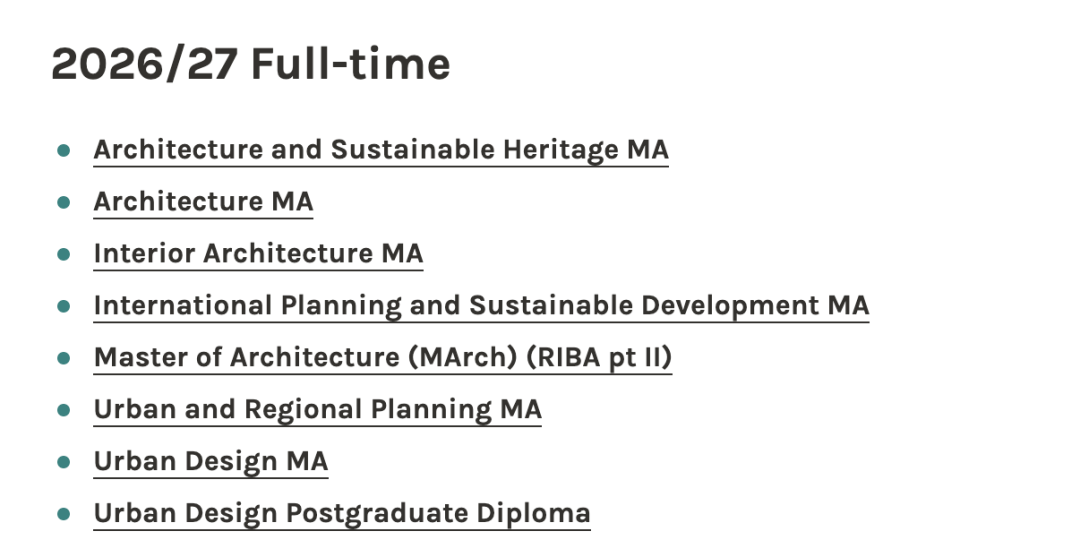
Task: Click the bullet beside Urban and Regional Planning
Action: (x=64, y=410)
